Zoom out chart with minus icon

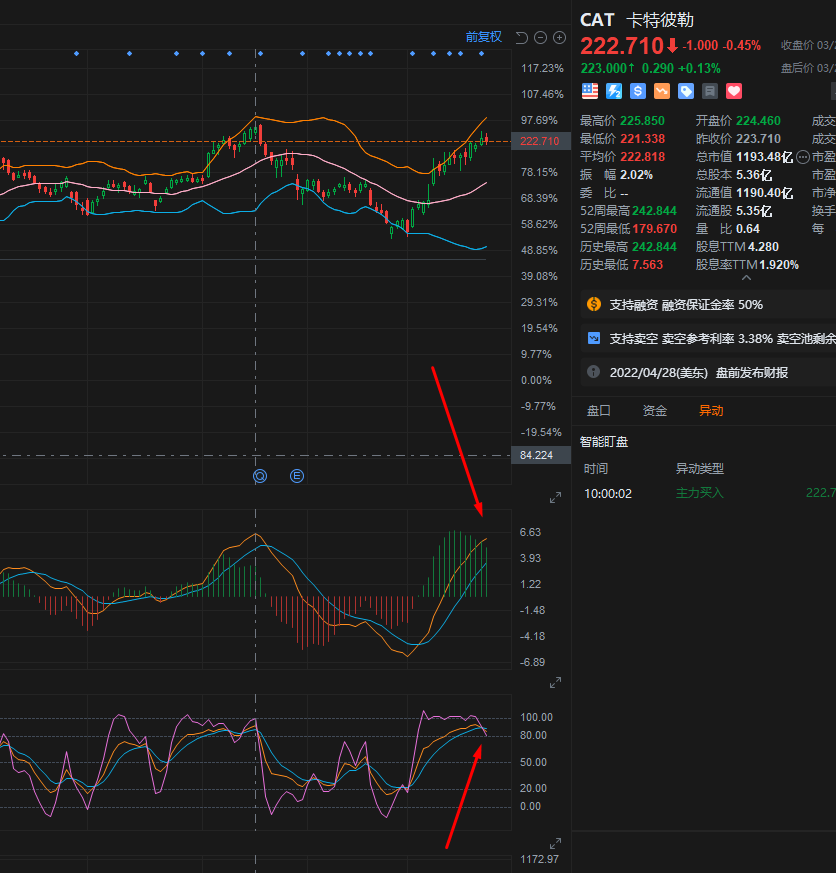point(540,37)
